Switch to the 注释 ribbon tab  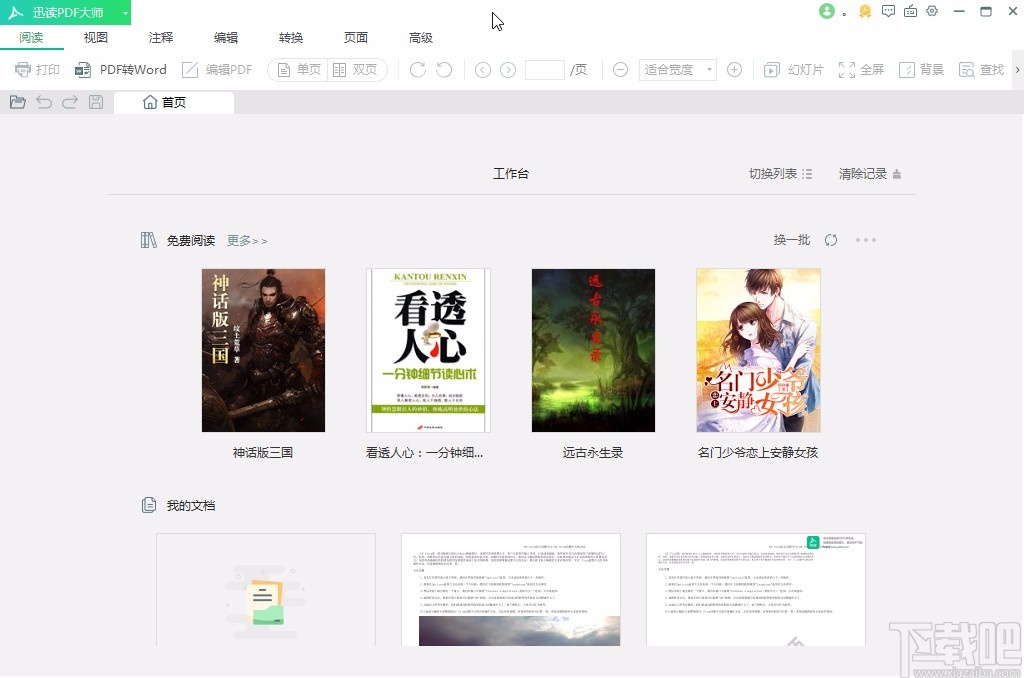160,37
